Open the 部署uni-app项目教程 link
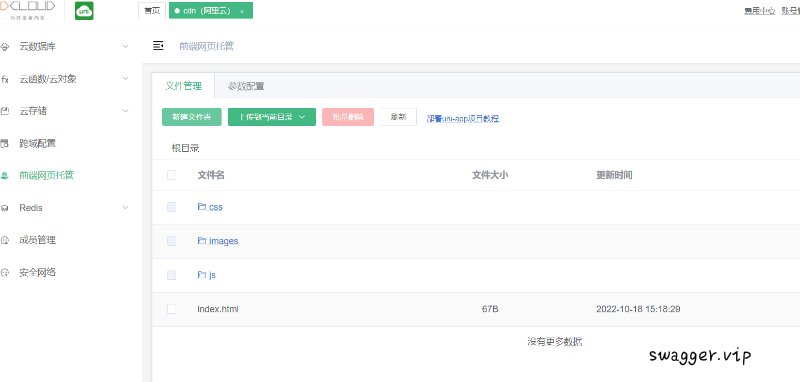The width and height of the screenshot is (800, 382). point(463,118)
